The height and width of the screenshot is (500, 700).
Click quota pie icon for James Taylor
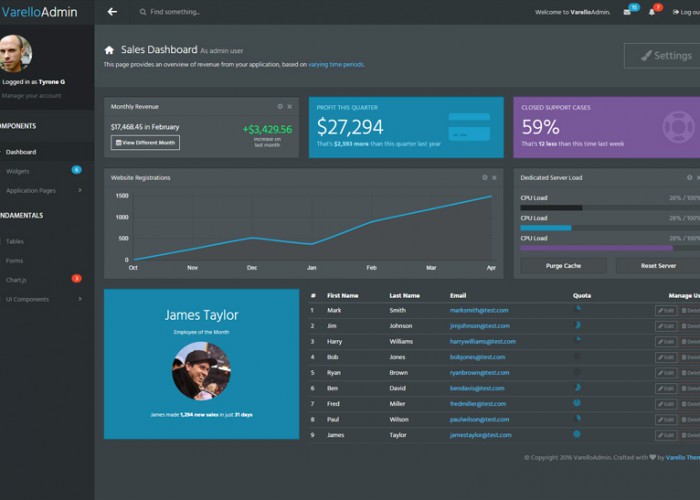tap(577, 433)
